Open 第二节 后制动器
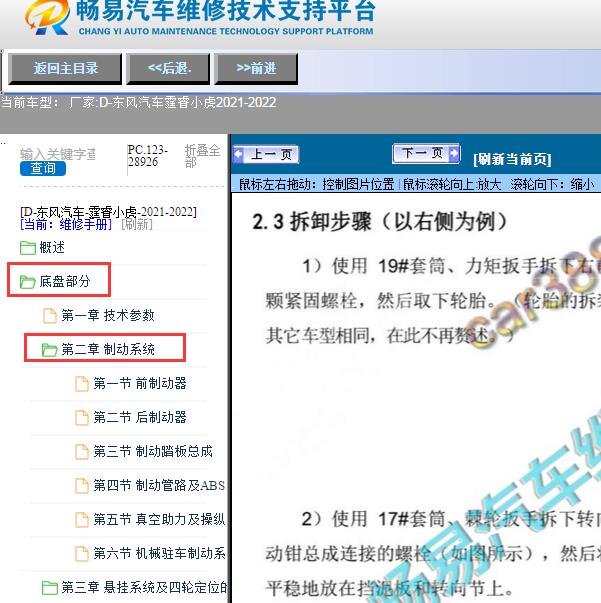This screenshot has height=603, width=601. [140, 417]
